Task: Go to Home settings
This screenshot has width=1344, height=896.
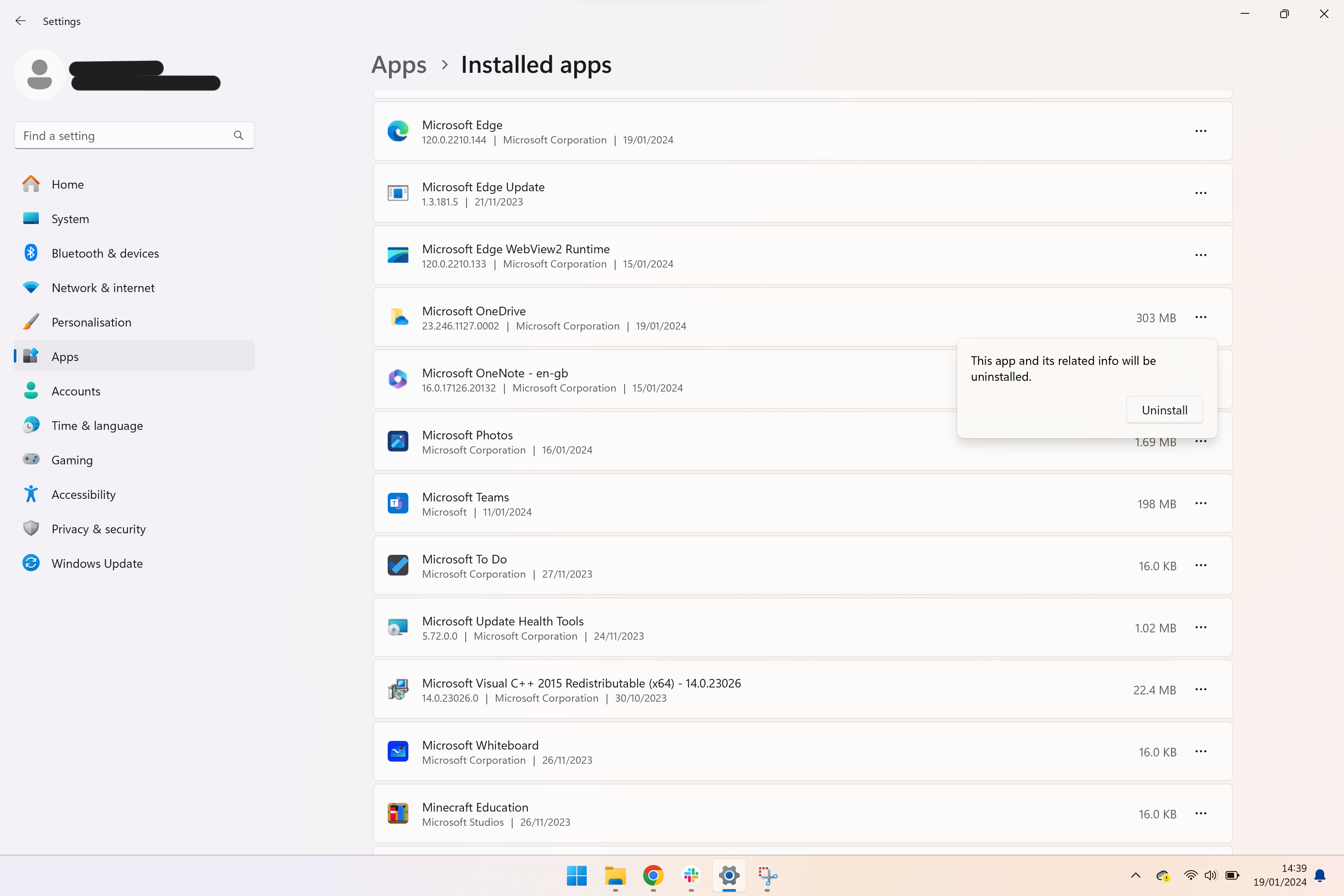Action: (134, 184)
